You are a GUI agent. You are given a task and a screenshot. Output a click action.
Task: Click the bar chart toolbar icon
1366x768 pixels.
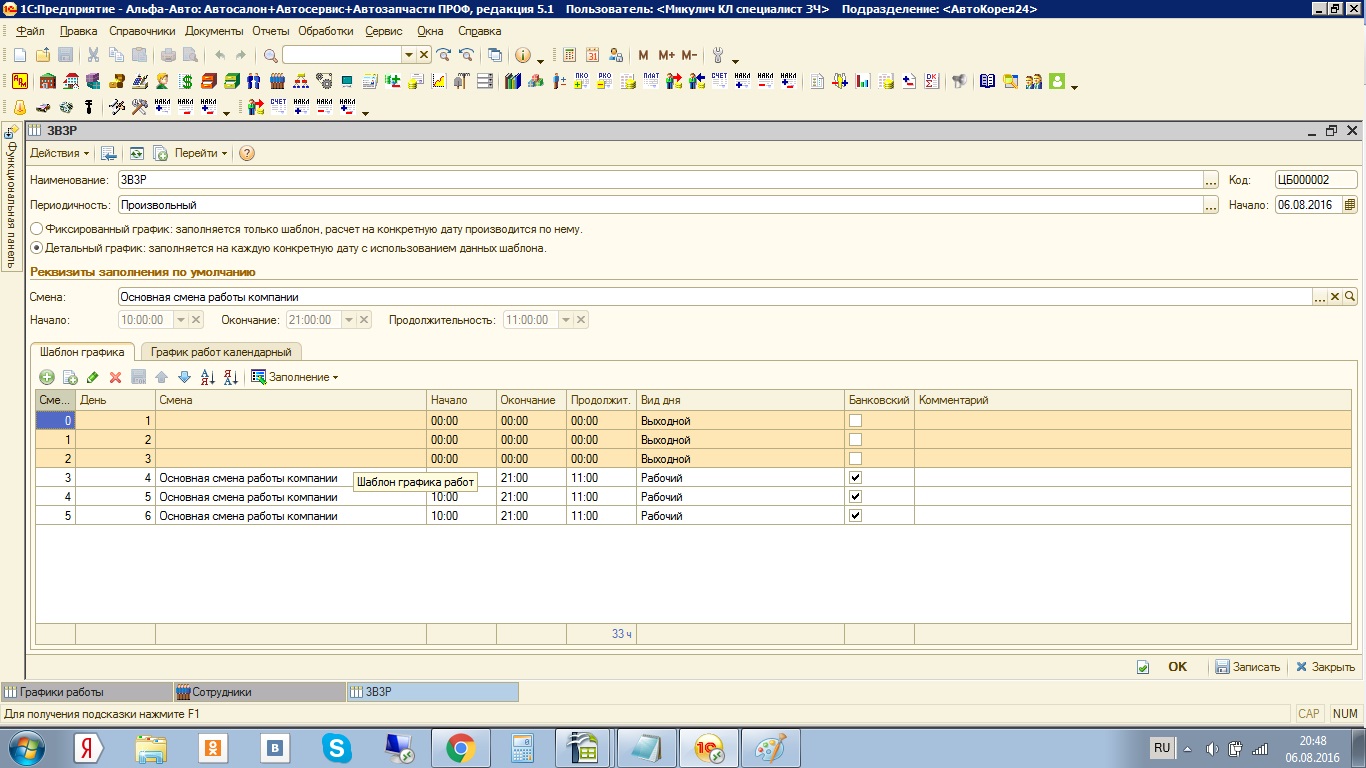tap(863, 81)
